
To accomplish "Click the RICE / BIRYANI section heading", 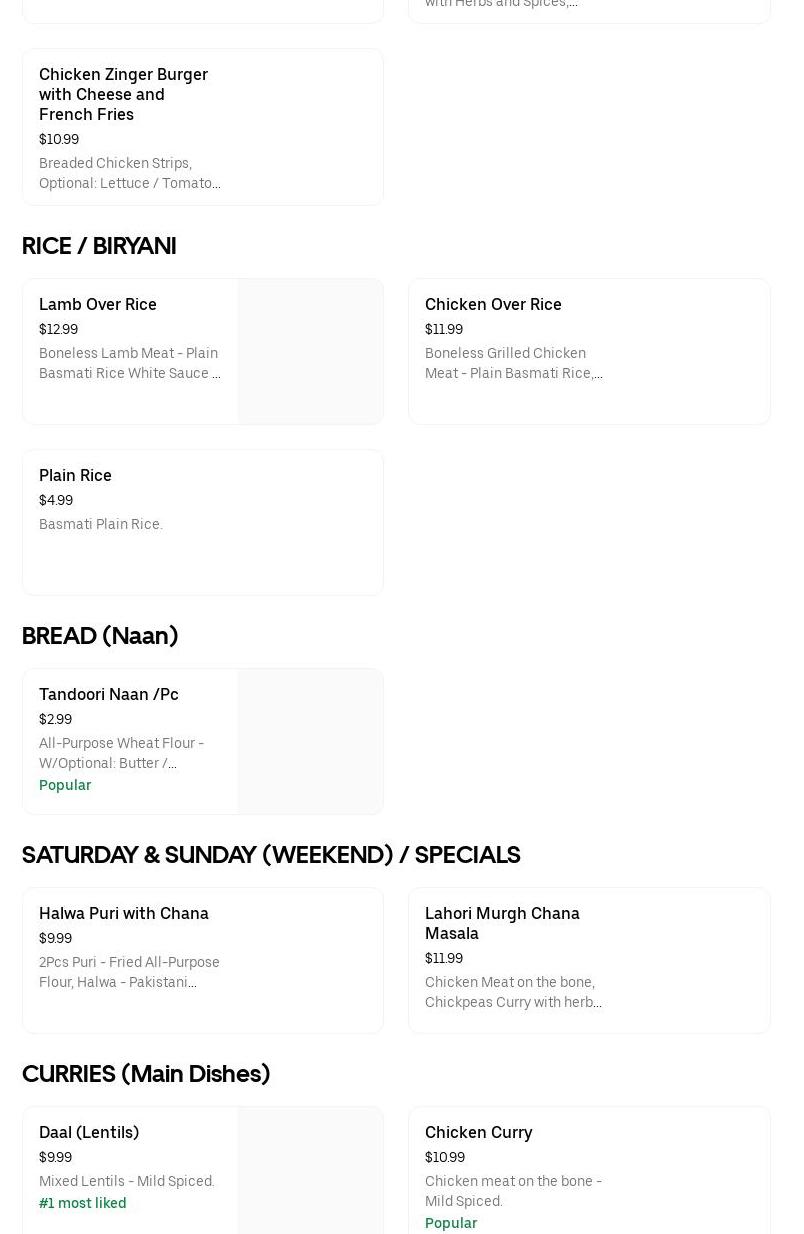I will 98,246.
